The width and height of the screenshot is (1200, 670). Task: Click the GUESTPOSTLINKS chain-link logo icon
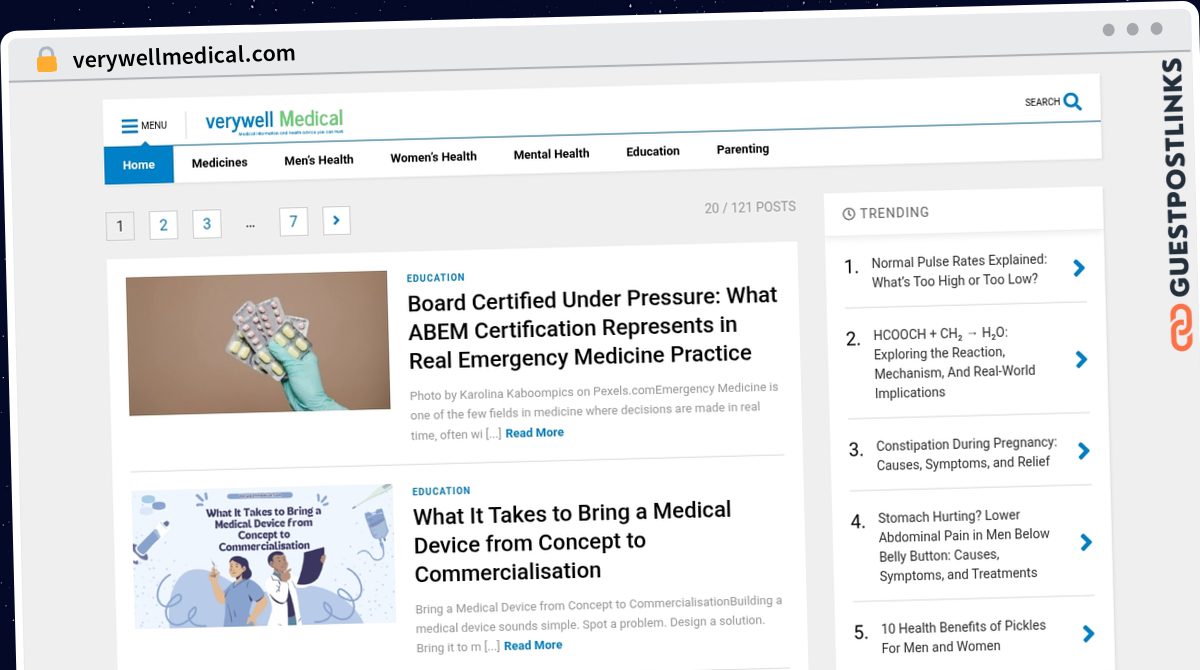tap(1181, 328)
